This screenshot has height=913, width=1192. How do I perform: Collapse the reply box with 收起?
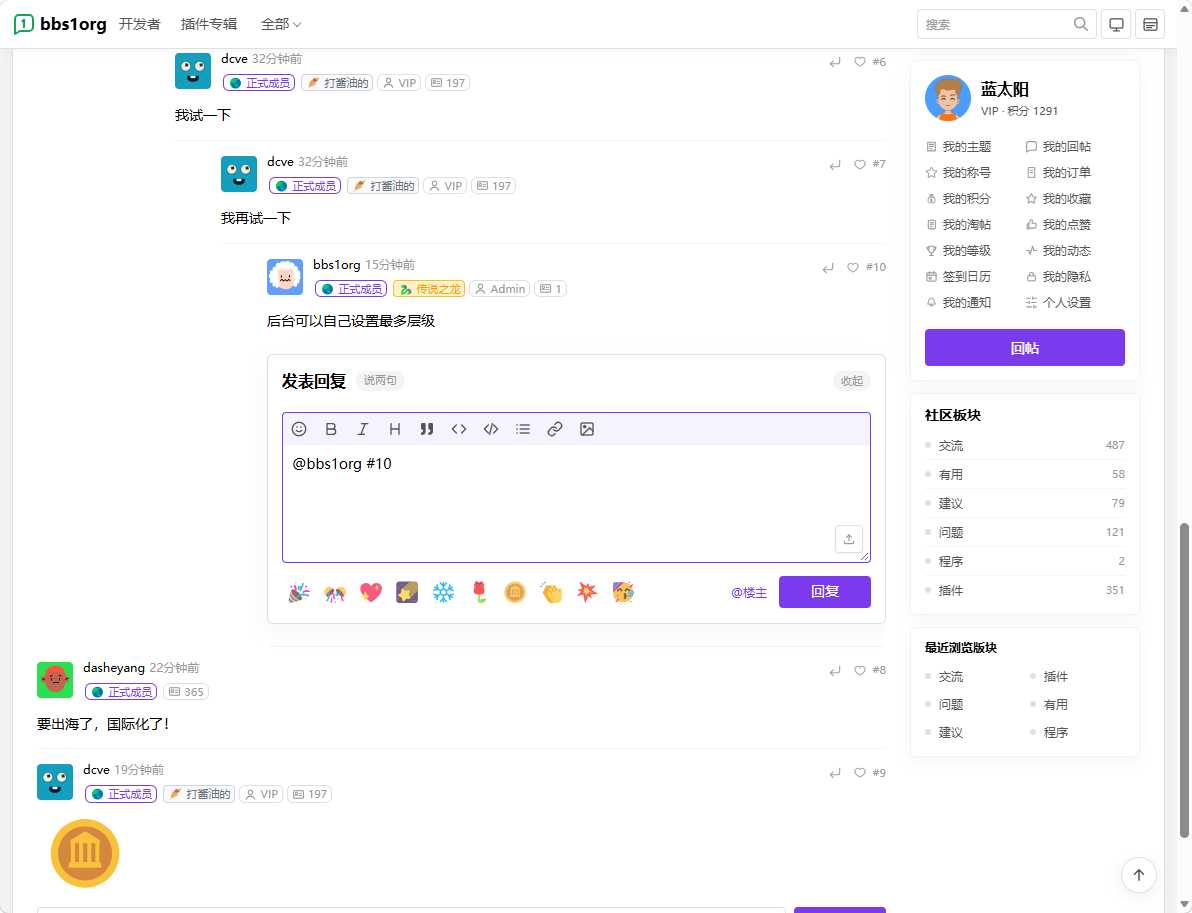(851, 381)
